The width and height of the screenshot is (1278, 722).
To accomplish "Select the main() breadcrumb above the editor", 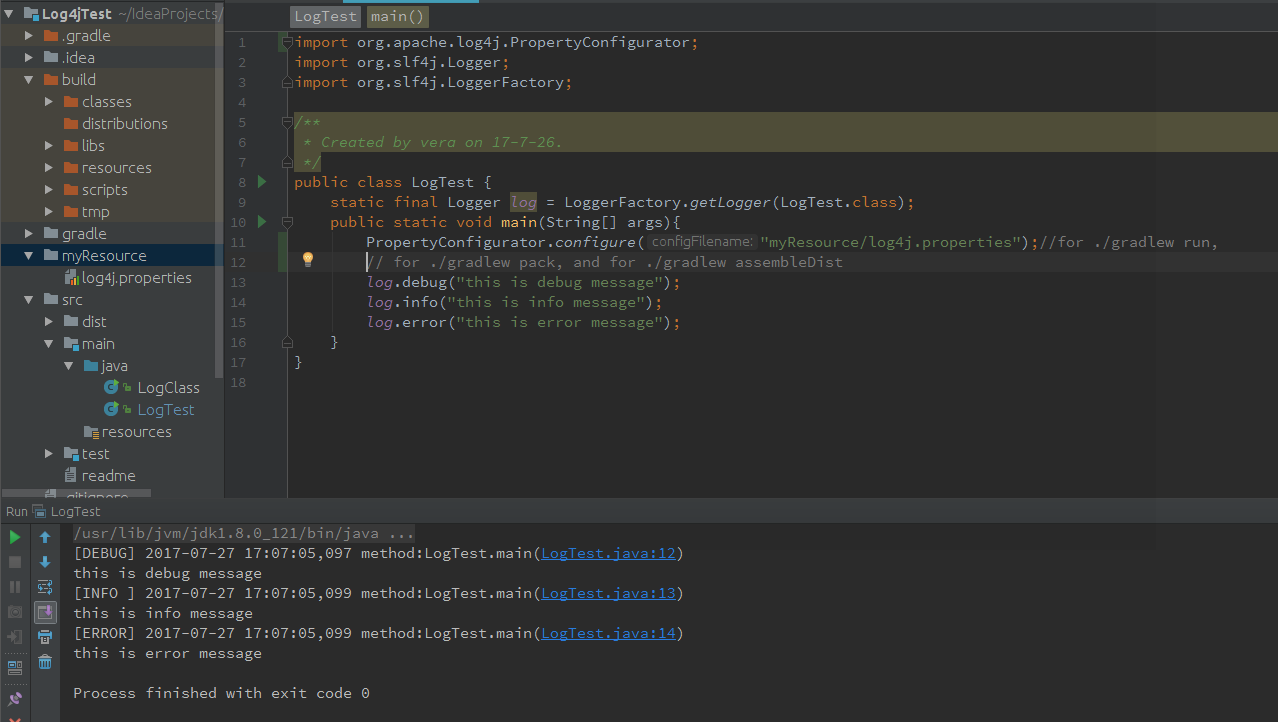I will pos(397,17).
